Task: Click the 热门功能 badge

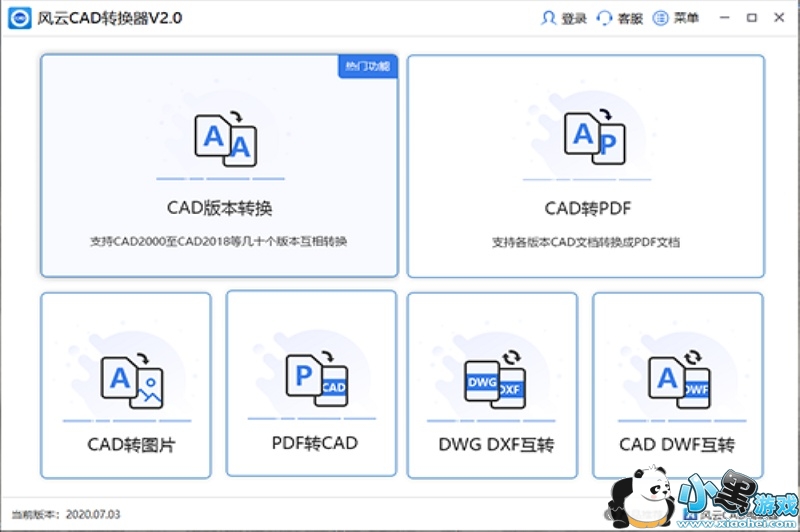Action: [x=367, y=66]
